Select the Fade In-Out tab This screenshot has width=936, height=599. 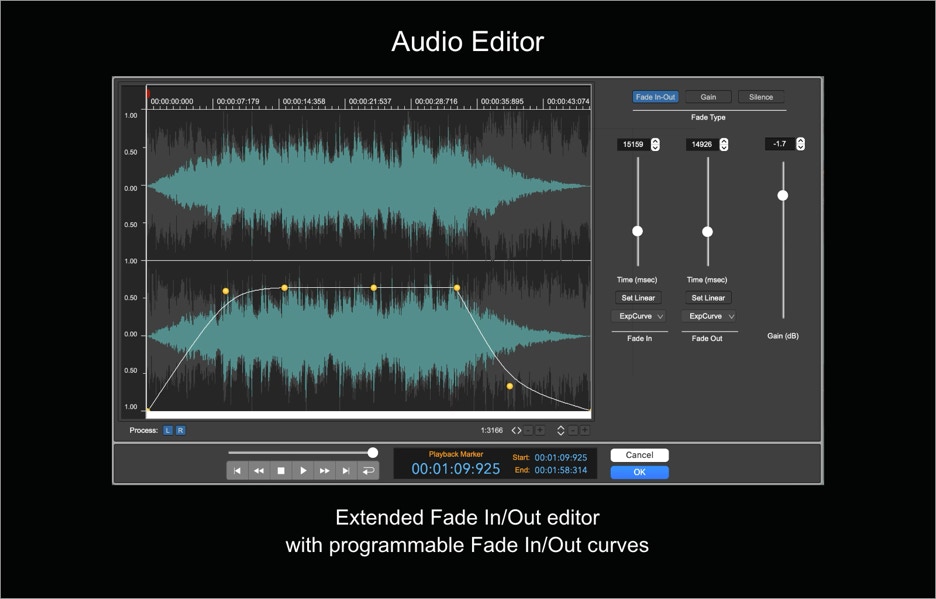[656, 97]
